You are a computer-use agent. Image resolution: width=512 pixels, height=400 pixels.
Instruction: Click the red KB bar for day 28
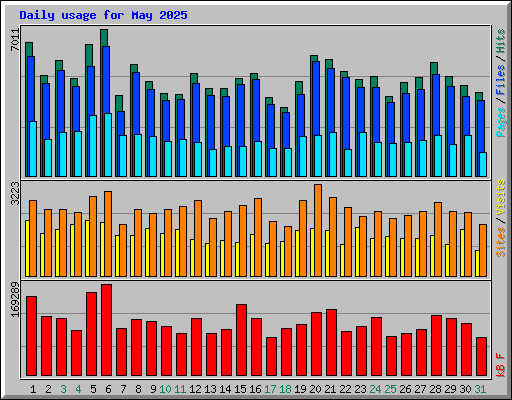[437, 346]
